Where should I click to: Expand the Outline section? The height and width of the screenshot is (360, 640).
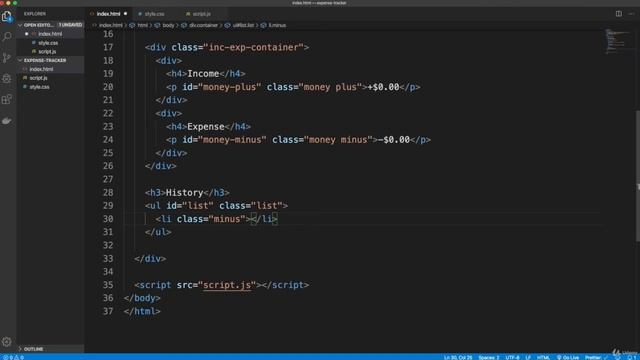click(50, 349)
